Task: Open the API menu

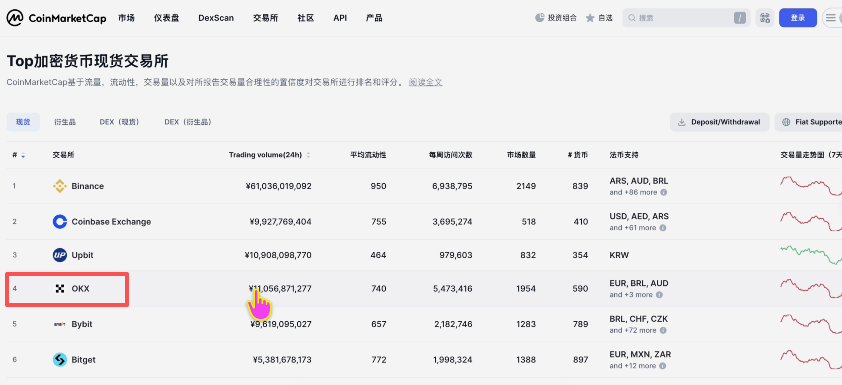Action: pos(340,18)
